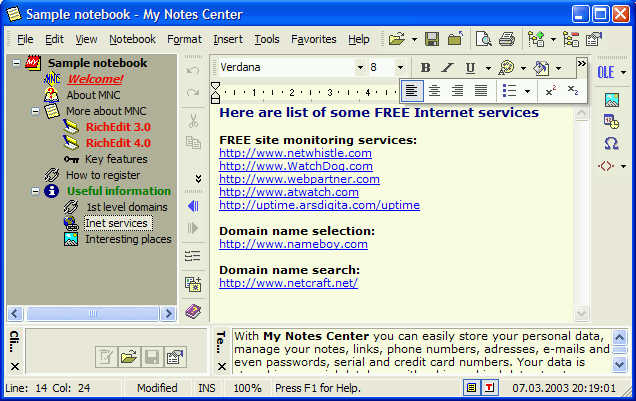Open the WatchDog.com link
This screenshot has height=401, width=636.
pyautogui.click(x=296, y=166)
